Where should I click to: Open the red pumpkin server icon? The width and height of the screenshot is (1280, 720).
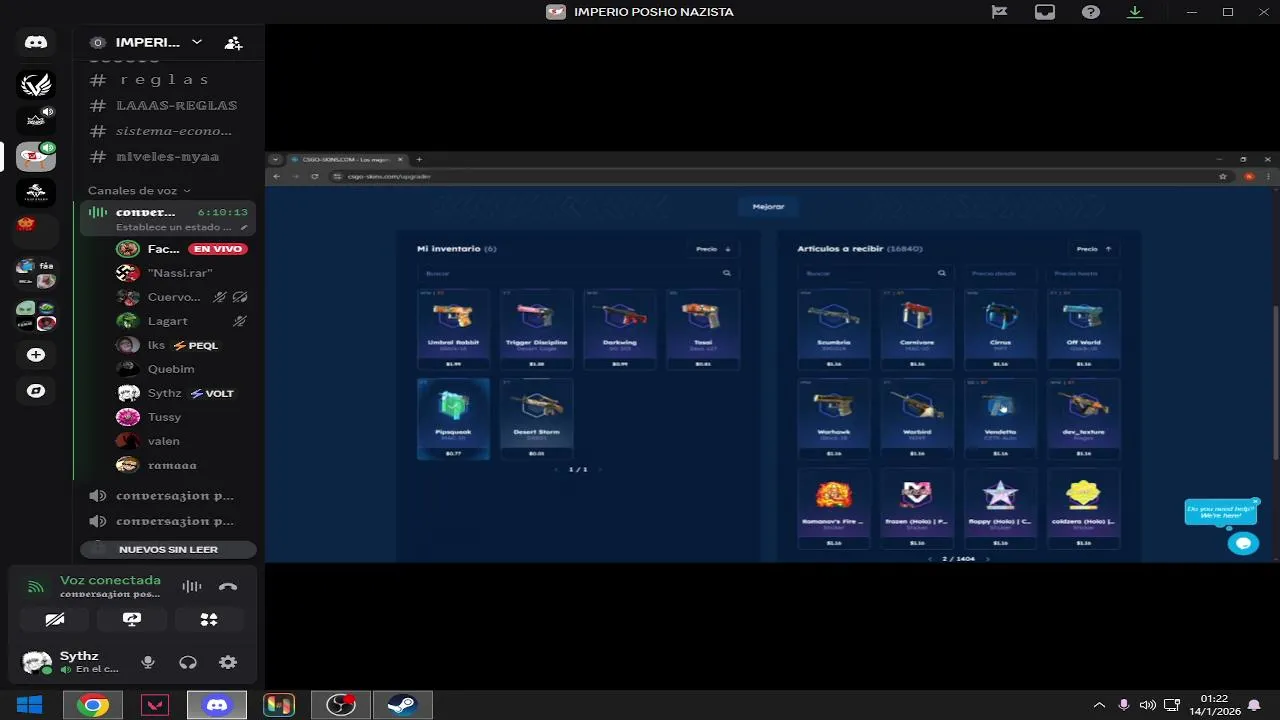pyautogui.click(x=27, y=225)
